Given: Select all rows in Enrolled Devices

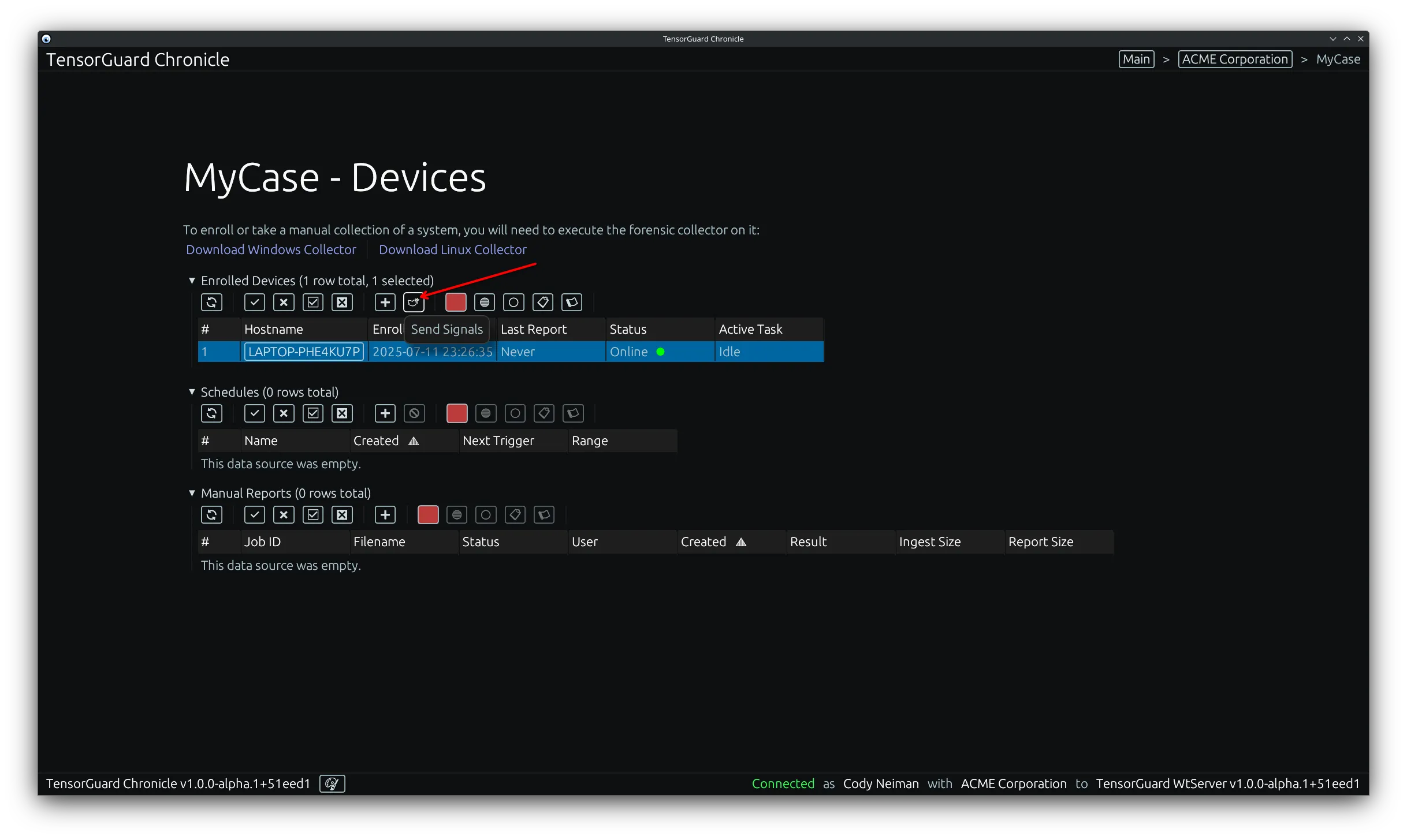Looking at the screenshot, I should [x=254, y=302].
